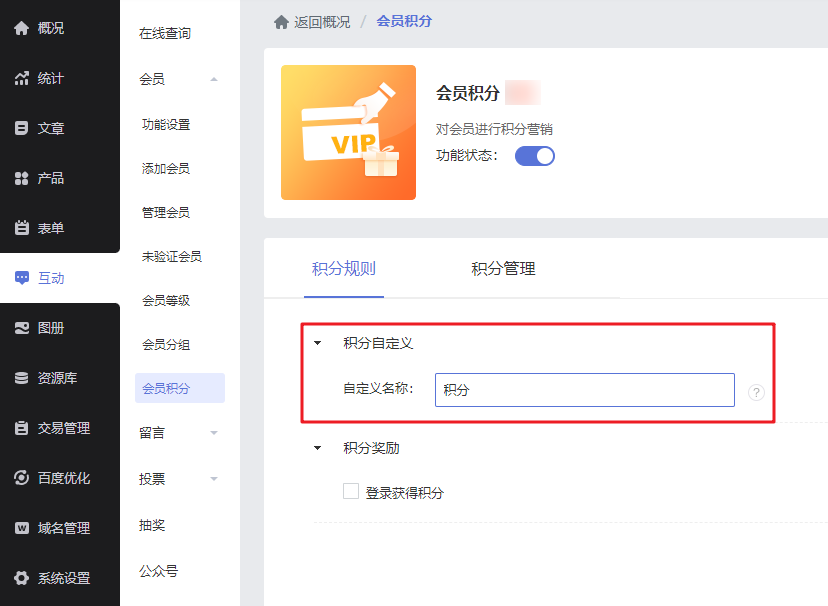Collapse the 会员 submenu arrow

[x=214, y=79]
